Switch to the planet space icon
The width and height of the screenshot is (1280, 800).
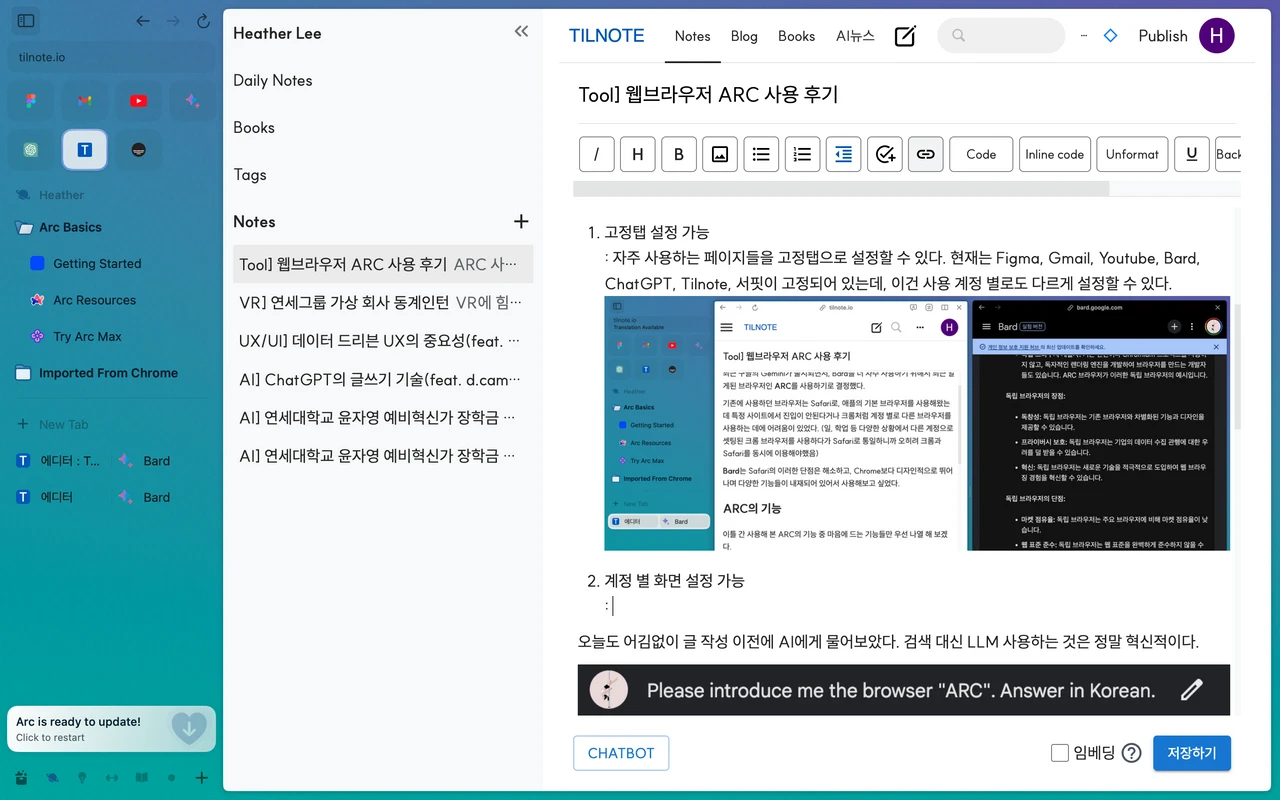click(x=52, y=777)
